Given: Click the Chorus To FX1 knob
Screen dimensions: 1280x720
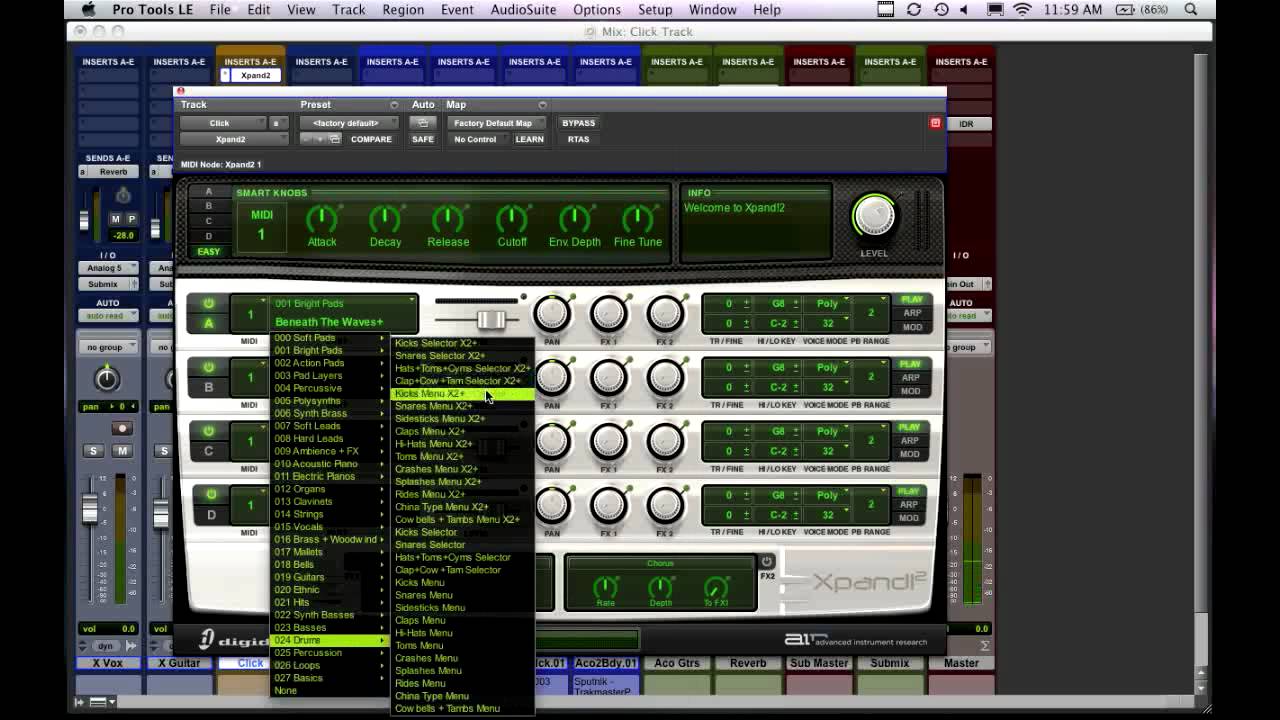Looking at the screenshot, I should click(716, 587).
